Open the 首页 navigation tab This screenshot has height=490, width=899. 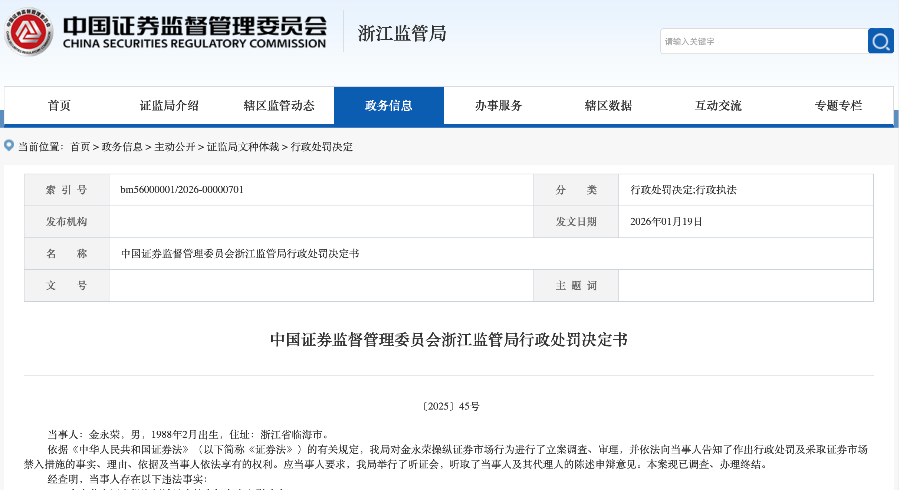[59, 106]
